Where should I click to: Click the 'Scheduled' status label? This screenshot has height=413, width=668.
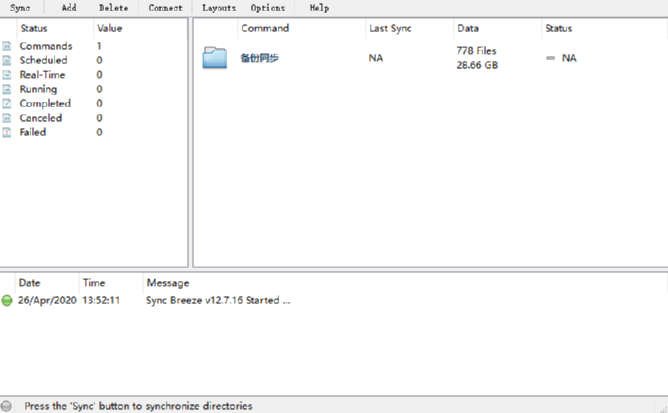point(43,60)
